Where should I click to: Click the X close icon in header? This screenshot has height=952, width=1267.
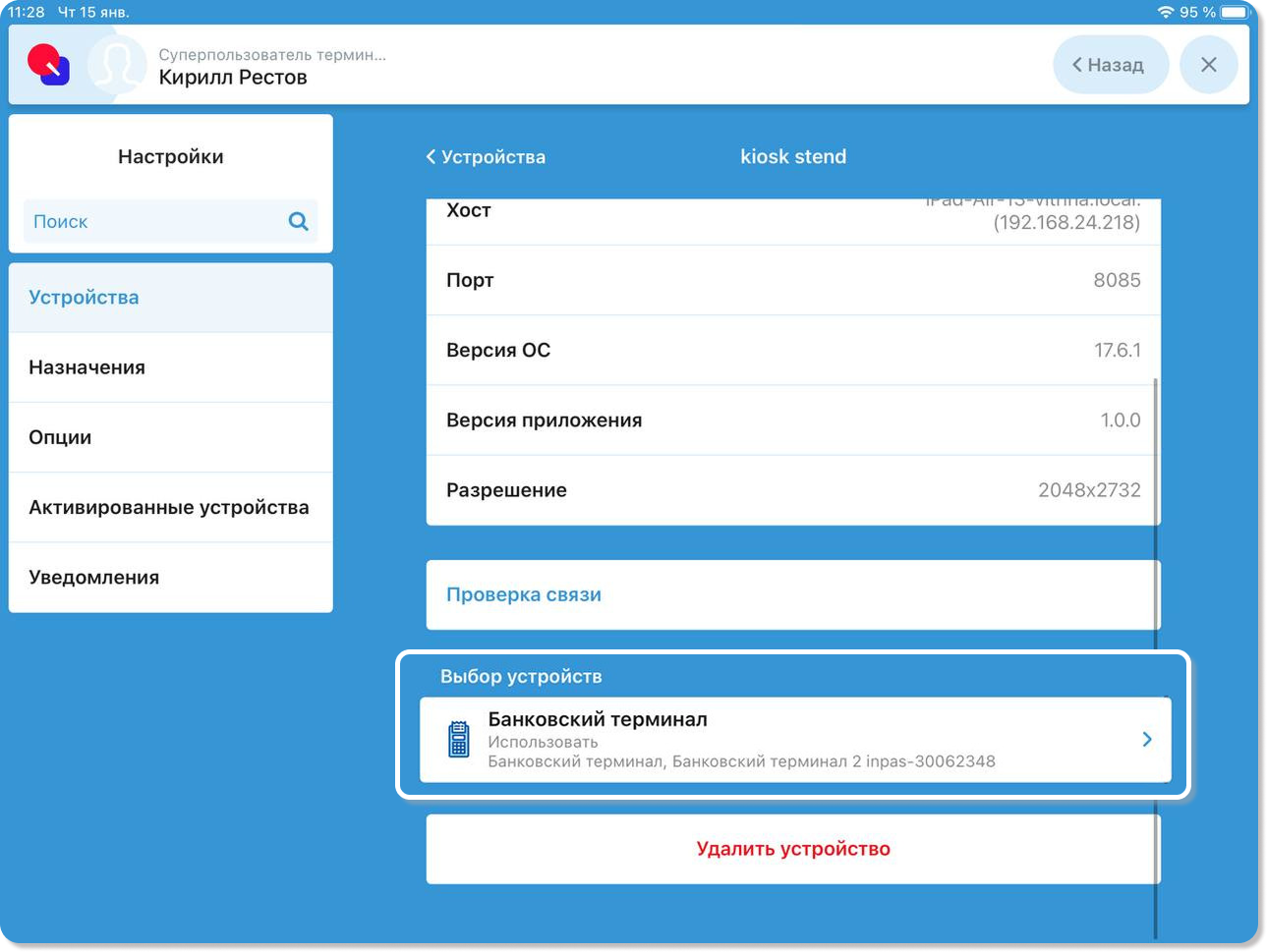[1208, 65]
